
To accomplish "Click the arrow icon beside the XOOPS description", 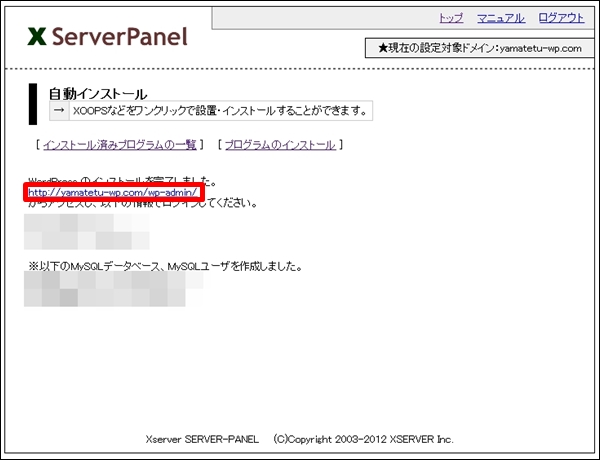I will coord(59,111).
